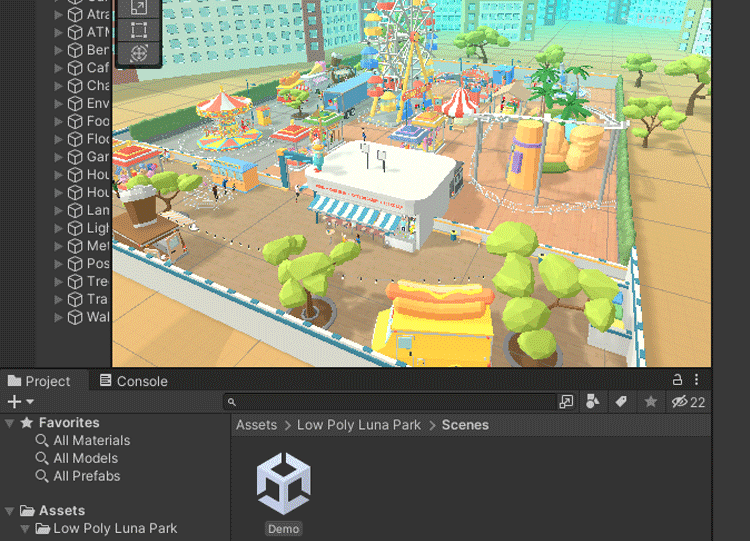The height and width of the screenshot is (556, 750).
Task: Collapse the Assets folder tree
Action: click(10, 511)
